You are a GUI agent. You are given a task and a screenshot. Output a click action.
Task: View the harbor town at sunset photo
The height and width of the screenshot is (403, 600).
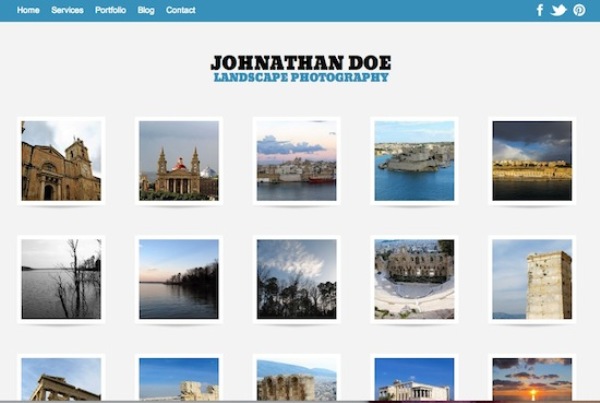coord(297,161)
